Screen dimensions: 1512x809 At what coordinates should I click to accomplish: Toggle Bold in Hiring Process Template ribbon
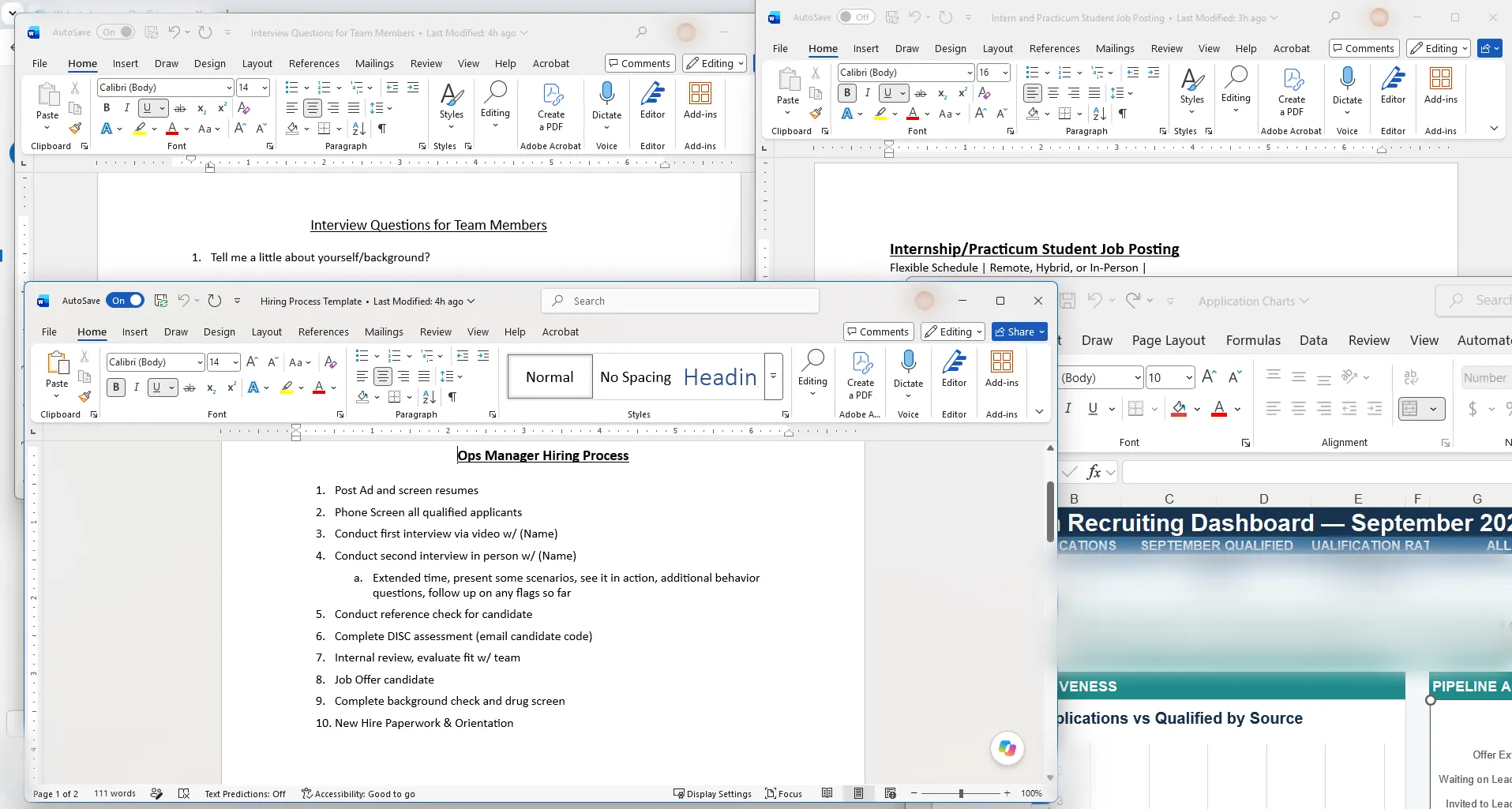coord(116,388)
